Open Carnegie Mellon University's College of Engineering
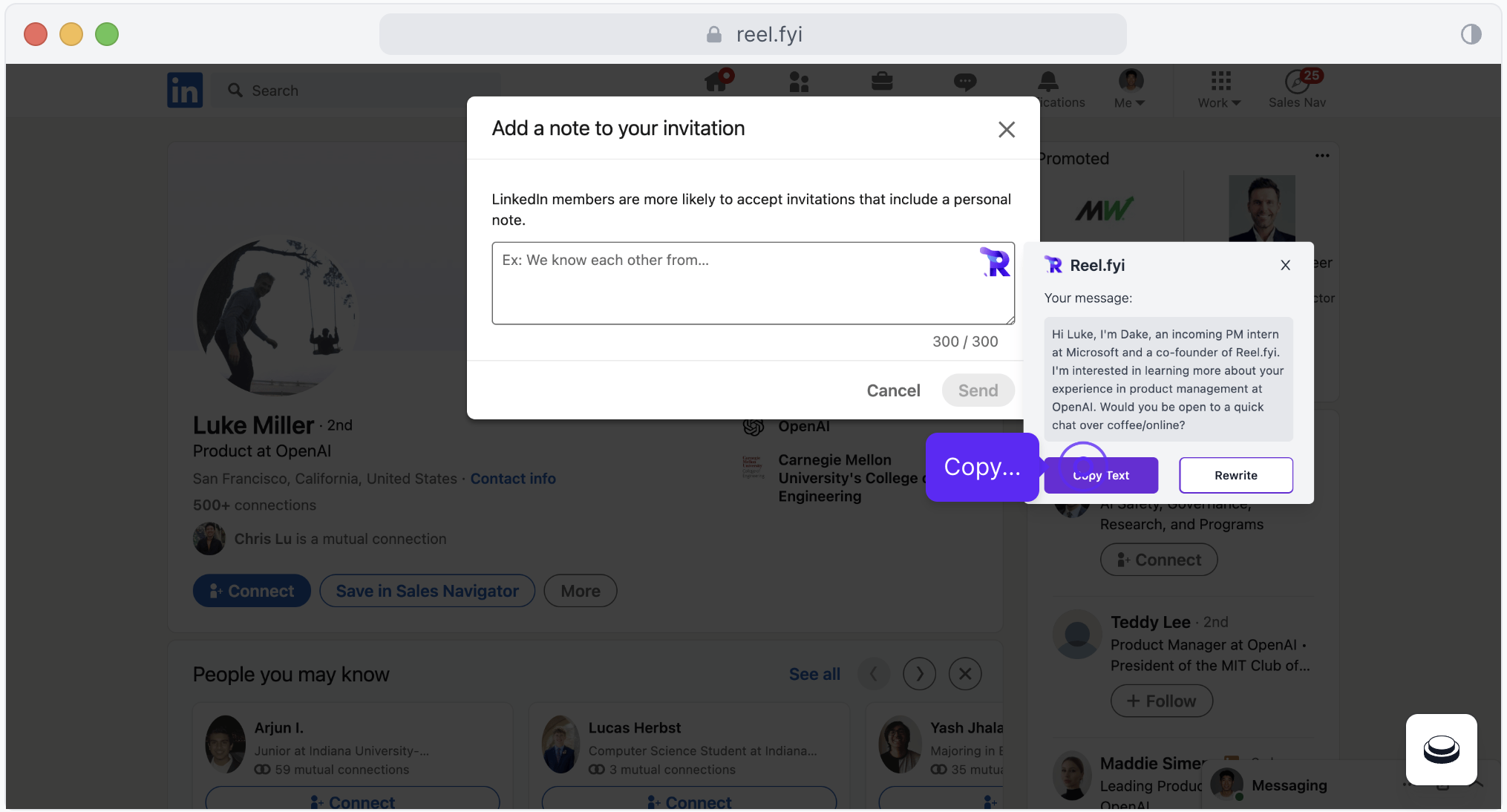The width and height of the screenshot is (1507, 812). (x=852, y=478)
